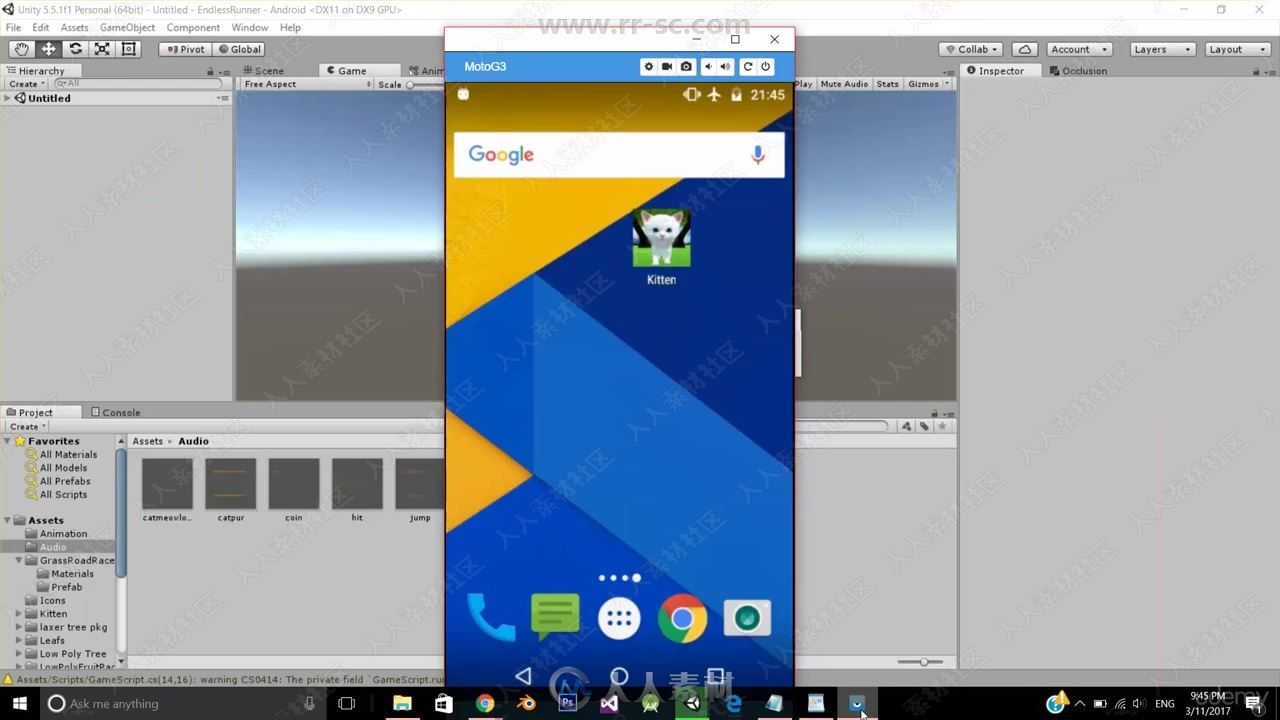This screenshot has width=1280, height=720.
Task: Select the coin audio clip
Action: click(294, 491)
